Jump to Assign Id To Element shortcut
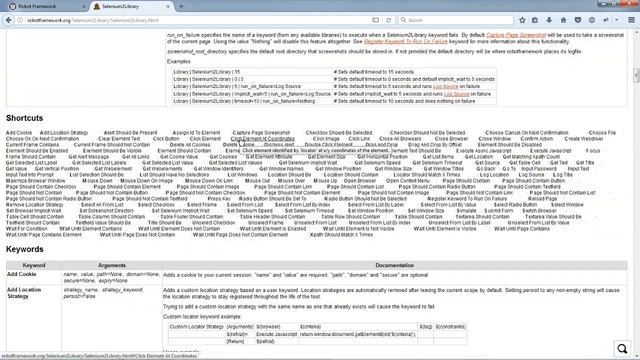 pos(196,133)
